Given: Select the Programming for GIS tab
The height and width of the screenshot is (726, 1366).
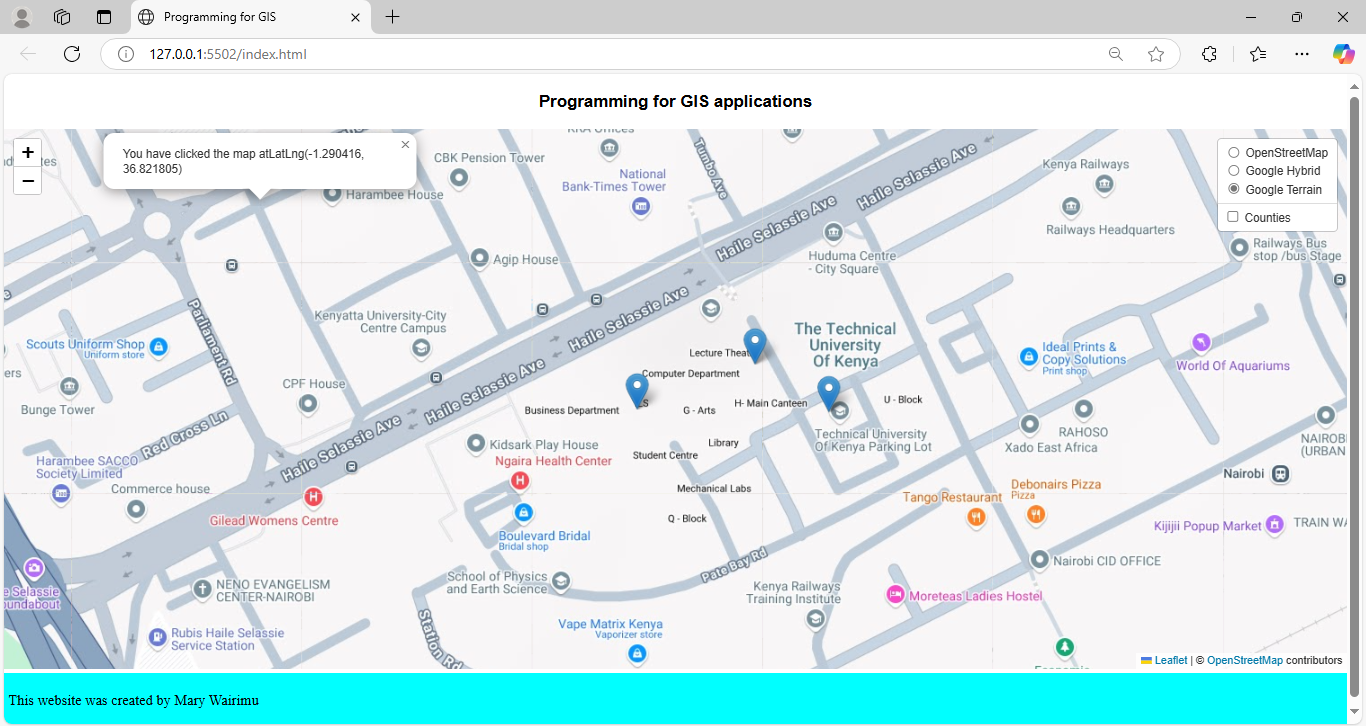Looking at the screenshot, I should (x=250, y=17).
